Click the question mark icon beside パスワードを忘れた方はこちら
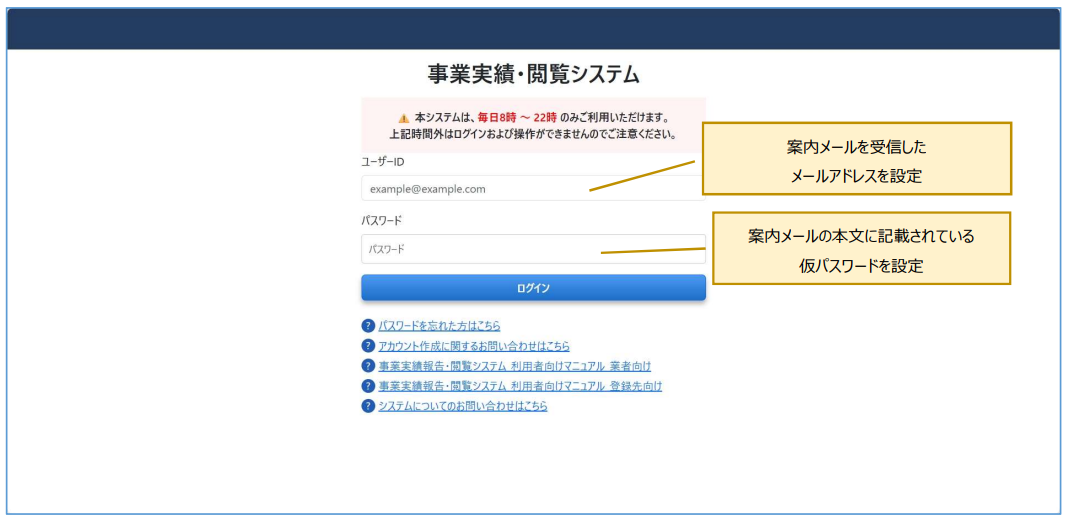1068x519 pixels. tap(368, 326)
